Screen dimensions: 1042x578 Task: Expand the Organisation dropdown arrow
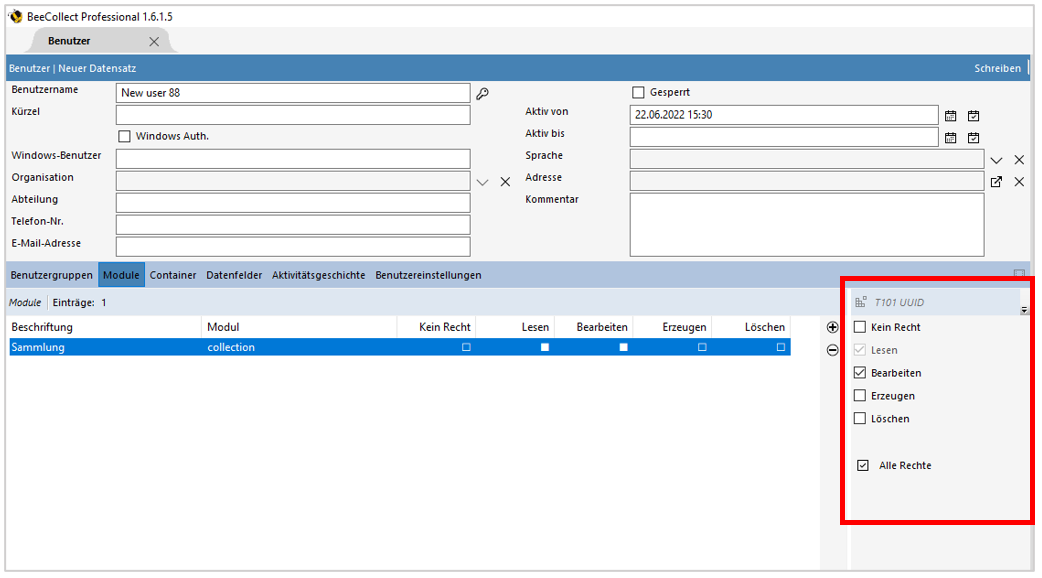482,182
